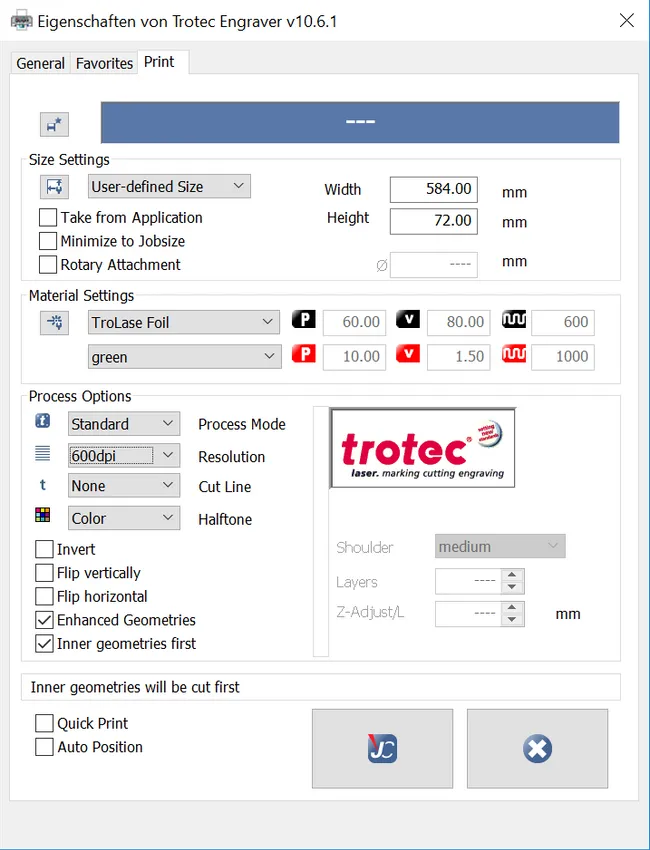This screenshot has height=850, width=650.
Task: Increase the Z-Adjust/L stepper value
Action: (512, 608)
